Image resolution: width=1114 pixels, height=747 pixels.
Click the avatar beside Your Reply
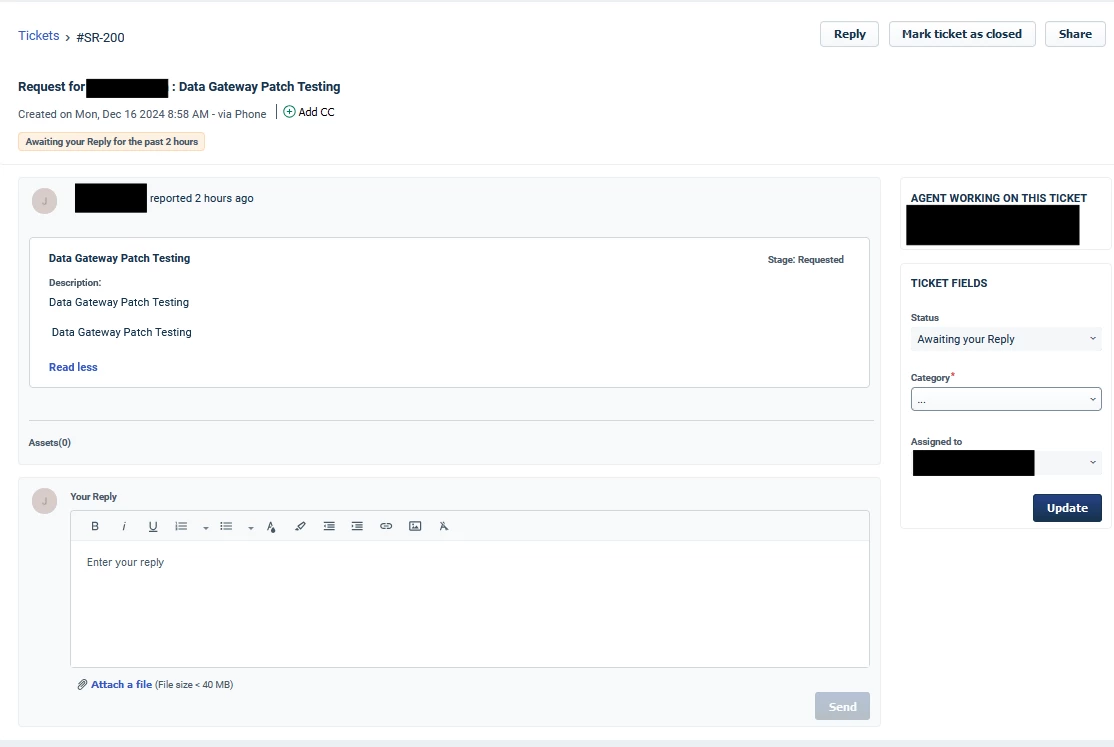44,501
